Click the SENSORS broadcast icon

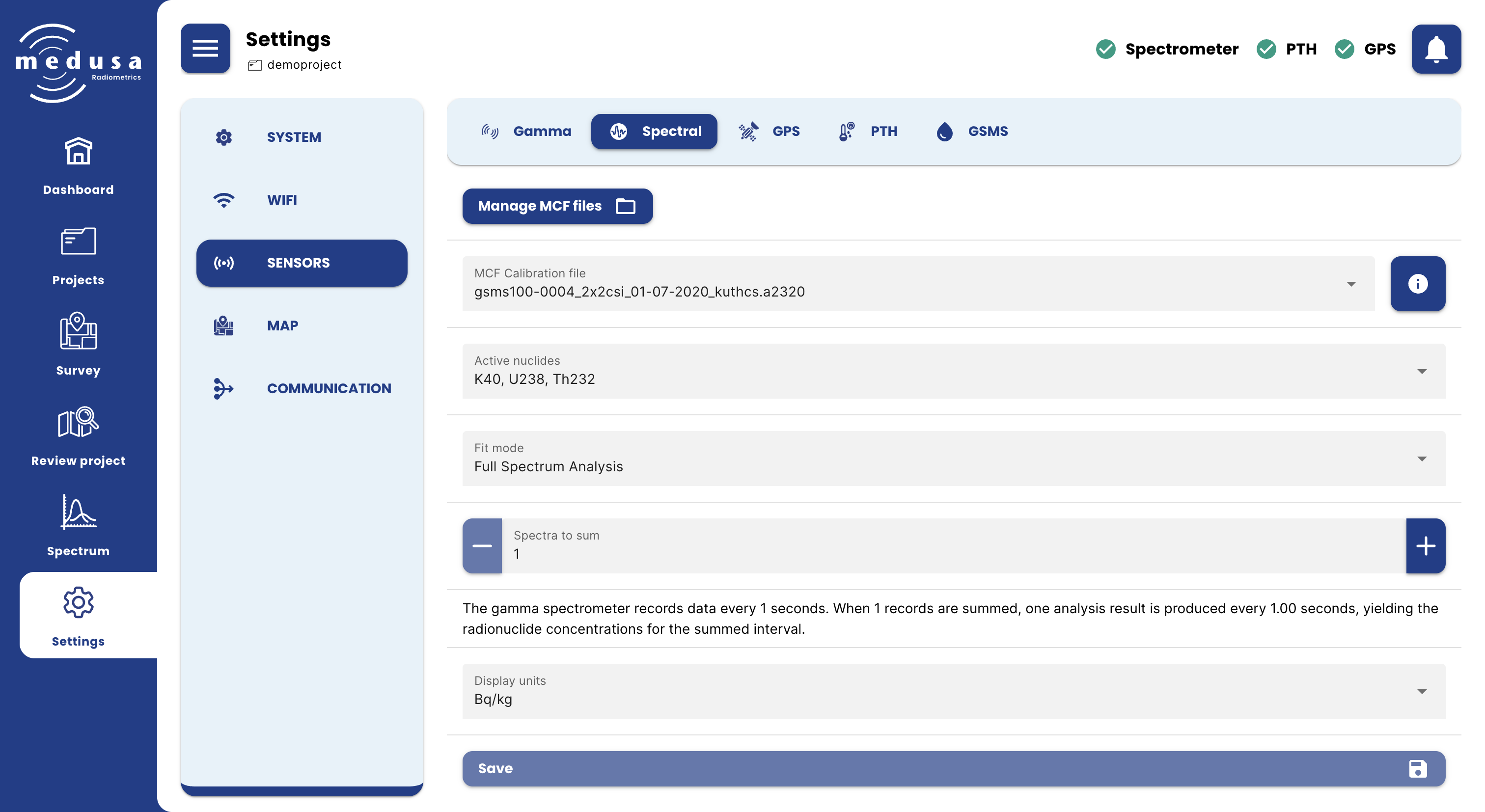point(223,263)
